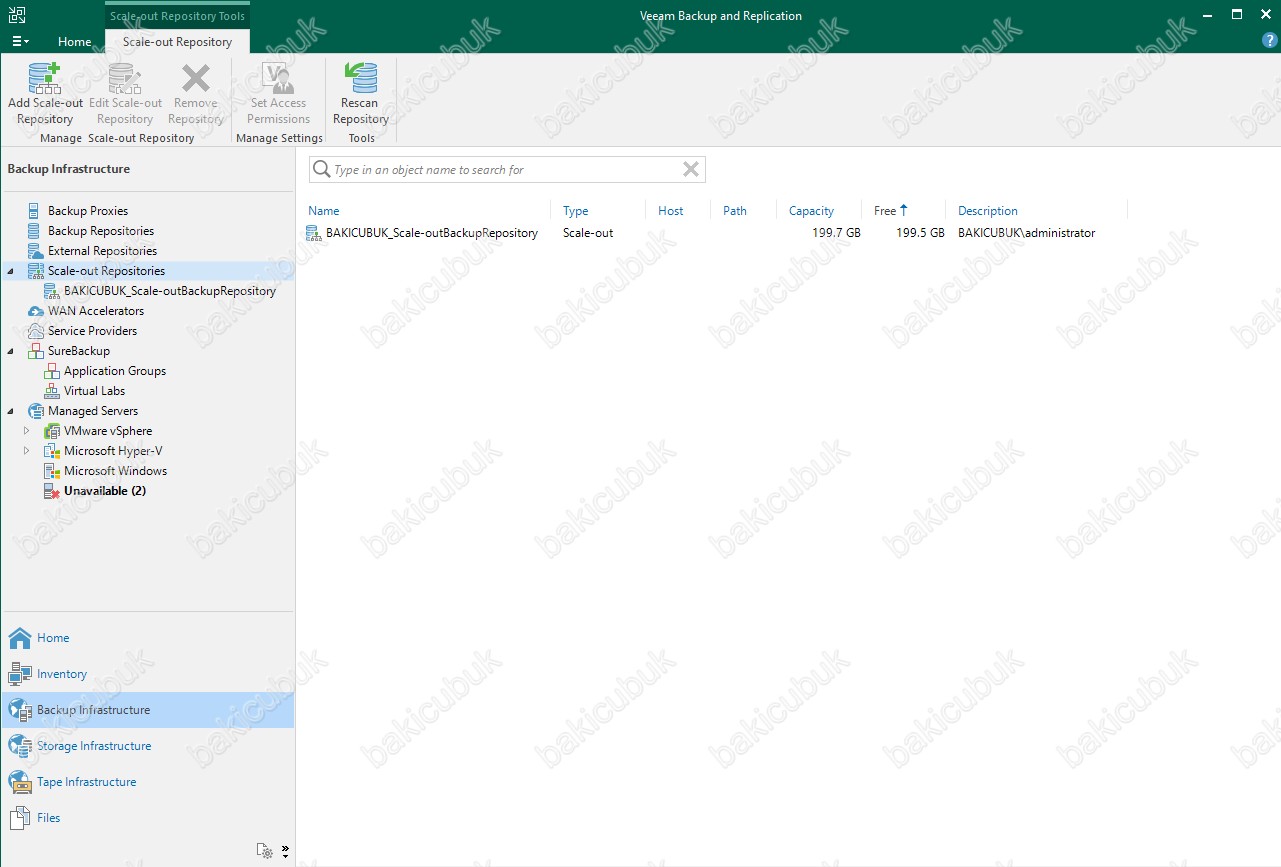The image size is (1281, 867).
Task: Sort by the Name column header
Action: click(323, 211)
